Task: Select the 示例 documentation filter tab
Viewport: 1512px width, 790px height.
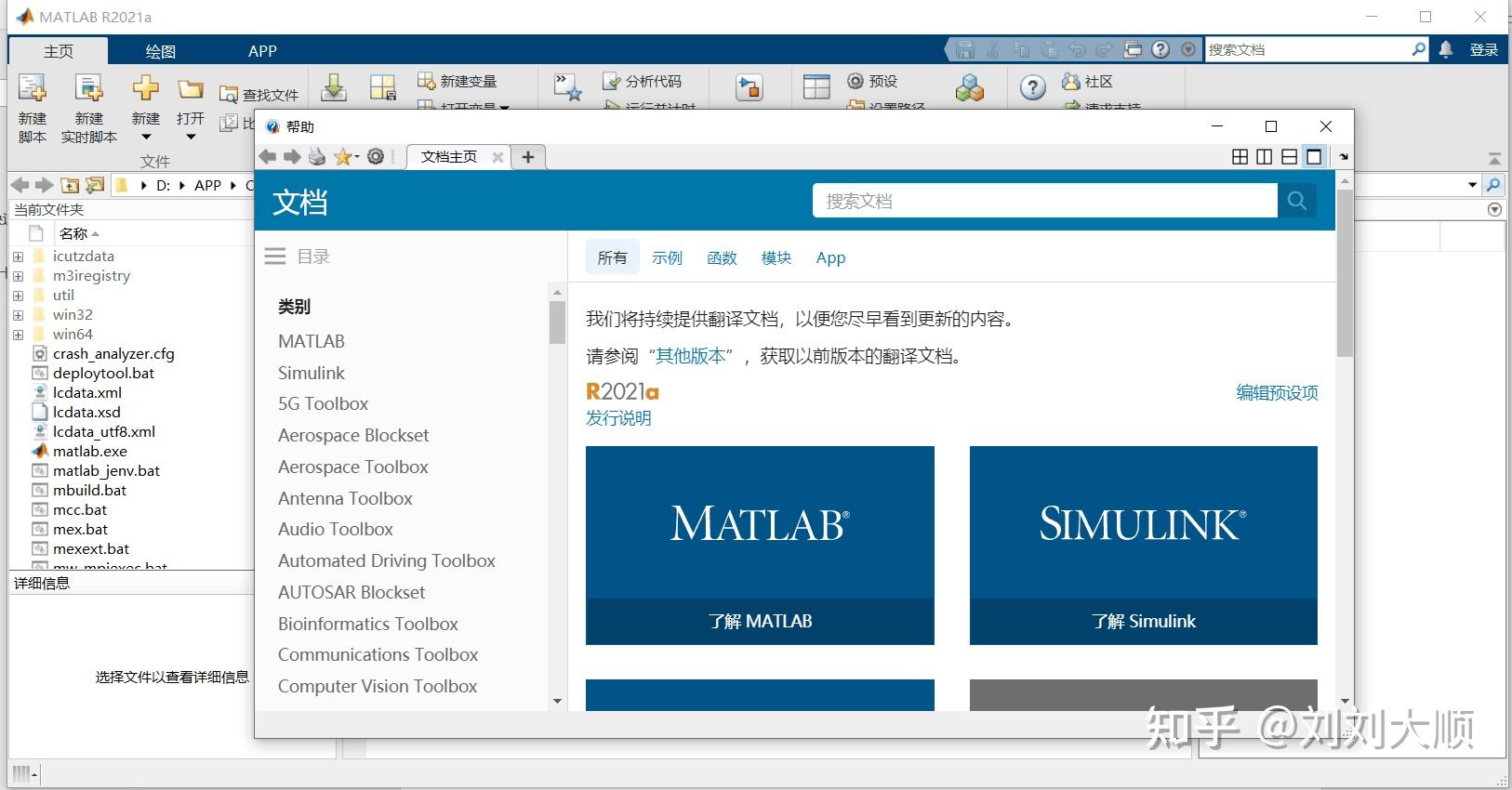Action: pos(667,257)
